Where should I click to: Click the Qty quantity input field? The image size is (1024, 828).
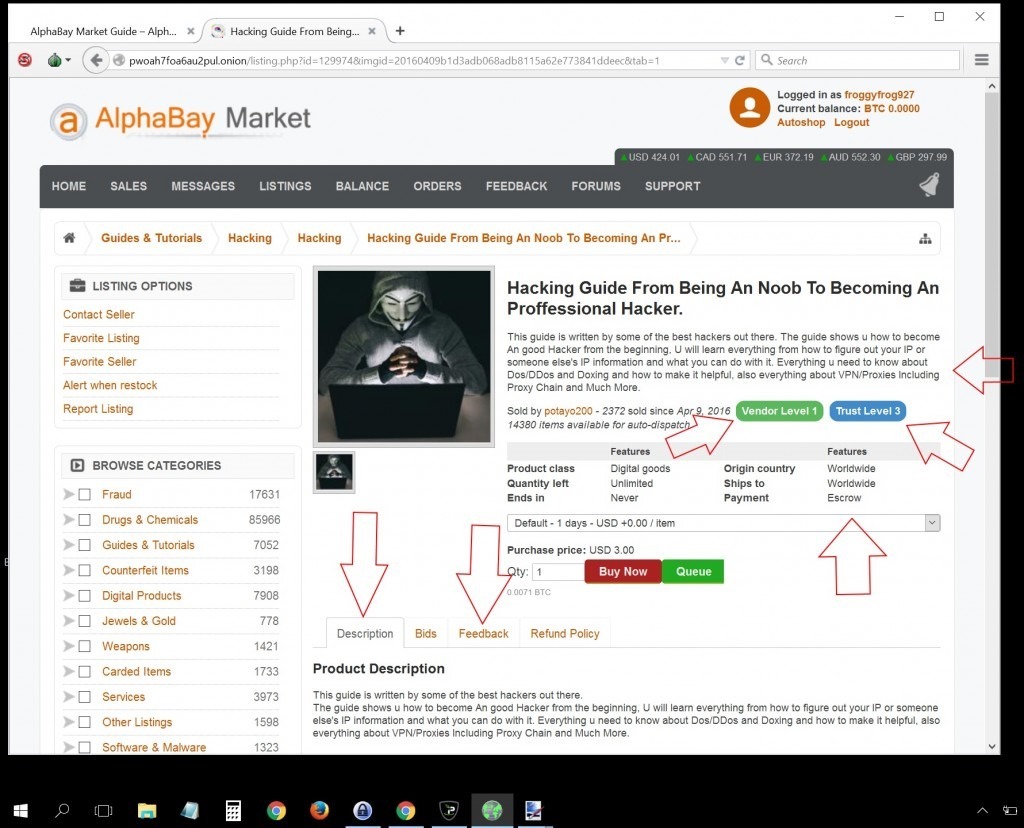558,572
